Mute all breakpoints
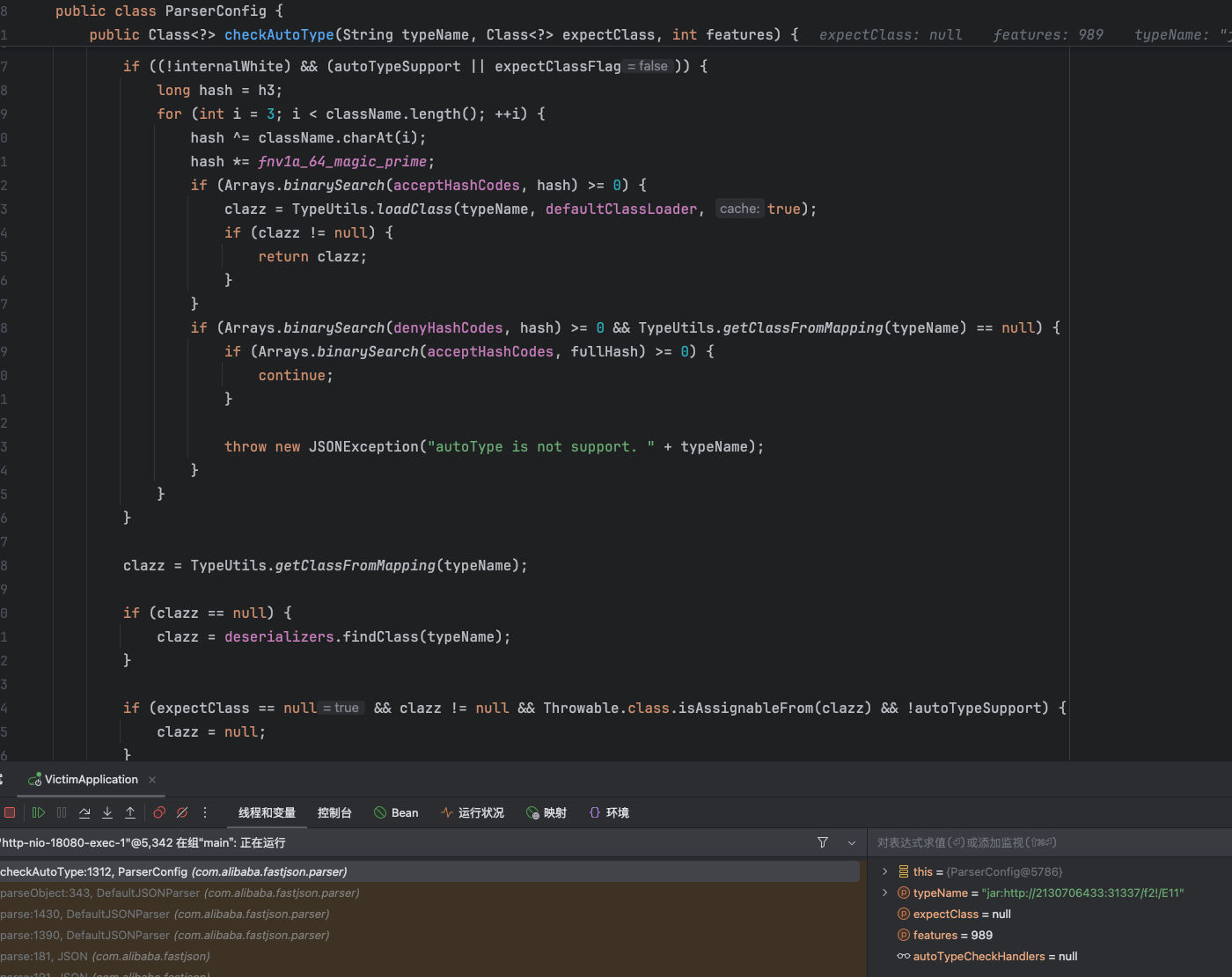This screenshot has height=977, width=1232. tap(182, 812)
